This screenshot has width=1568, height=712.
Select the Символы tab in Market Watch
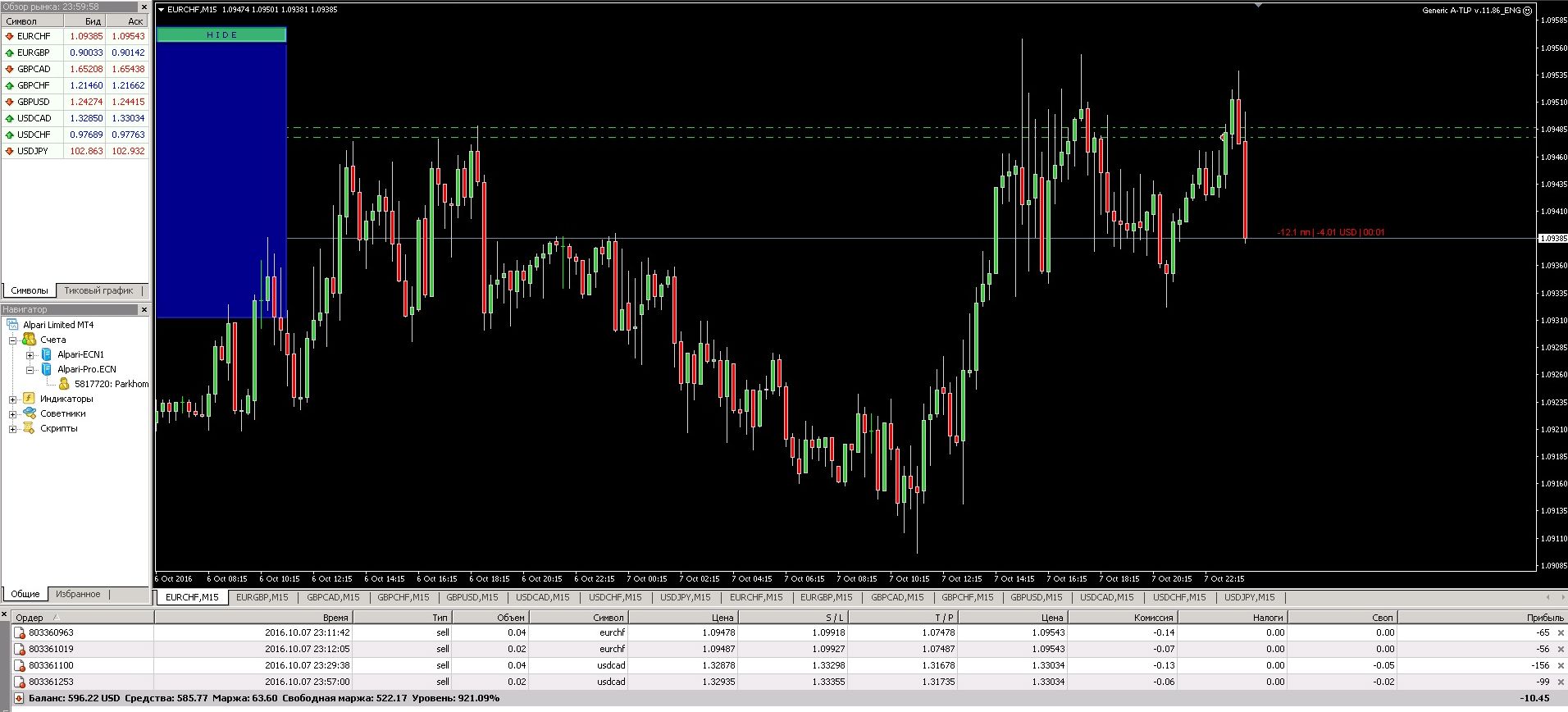30,290
